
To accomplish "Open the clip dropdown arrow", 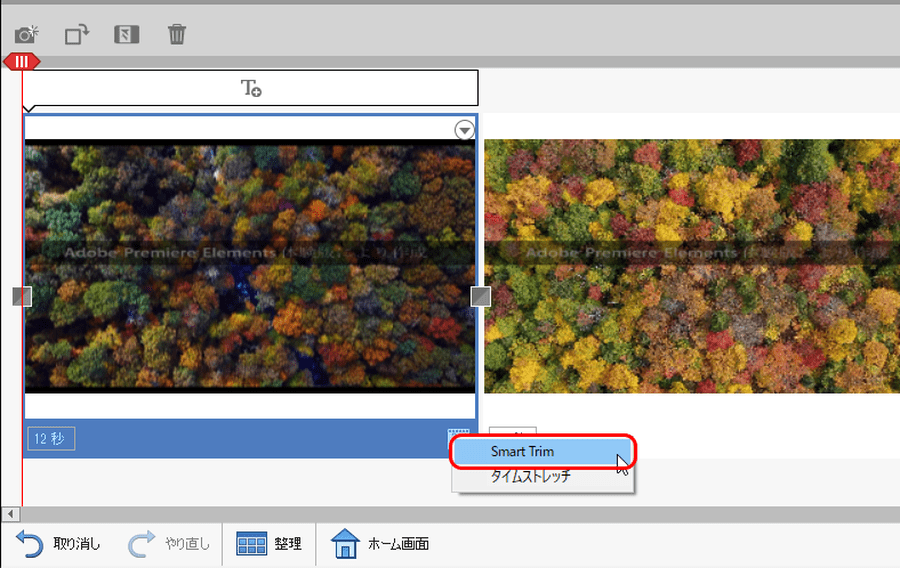I will pos(464,130).
